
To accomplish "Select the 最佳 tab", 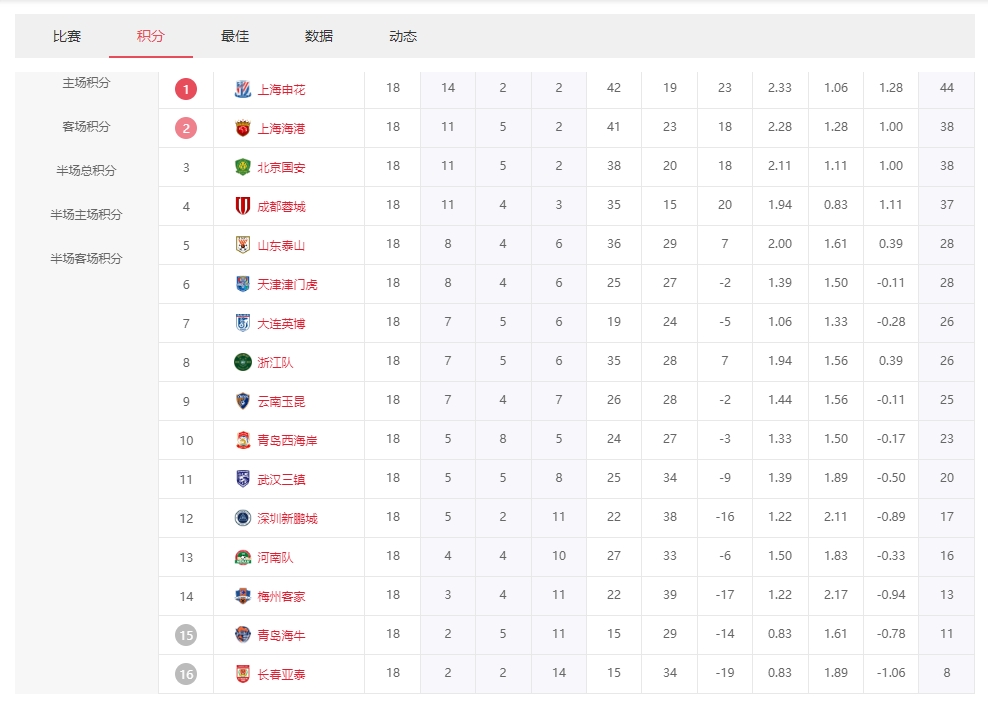I will pos(235,36).
